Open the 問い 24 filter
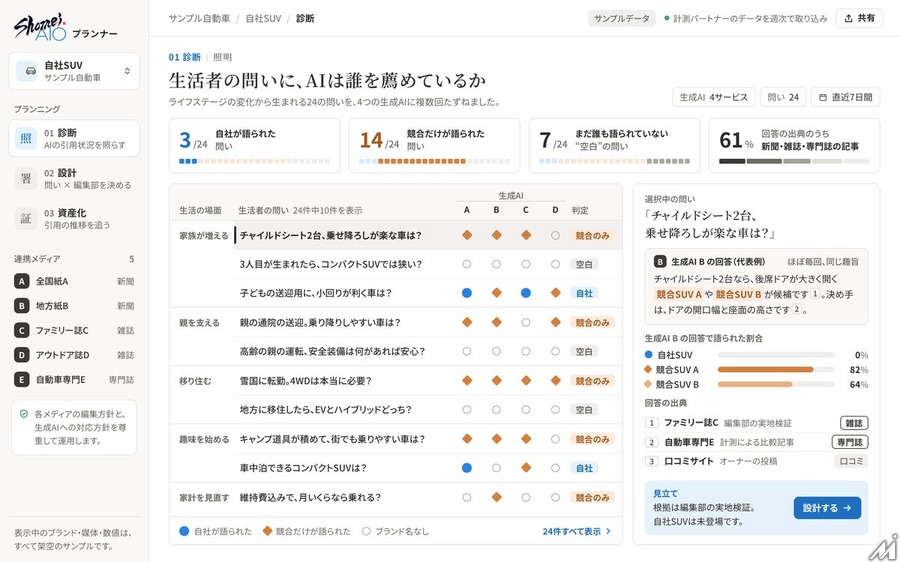This screenshot has height=562, width=900. [x=783, y=97]
